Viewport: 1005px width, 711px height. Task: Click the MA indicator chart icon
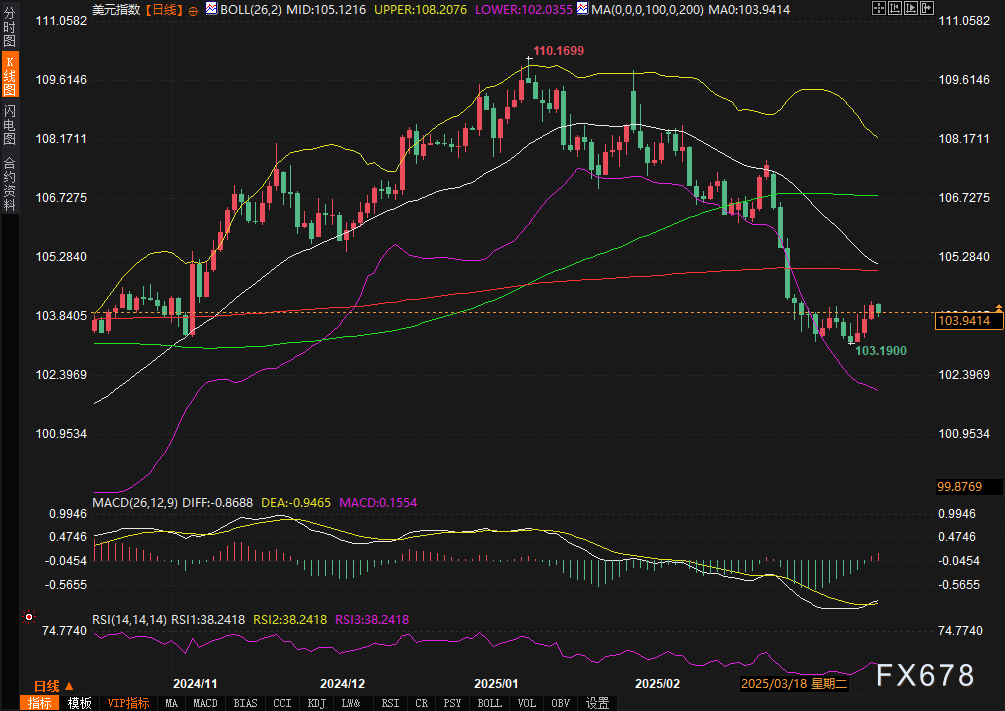point(582,9)
